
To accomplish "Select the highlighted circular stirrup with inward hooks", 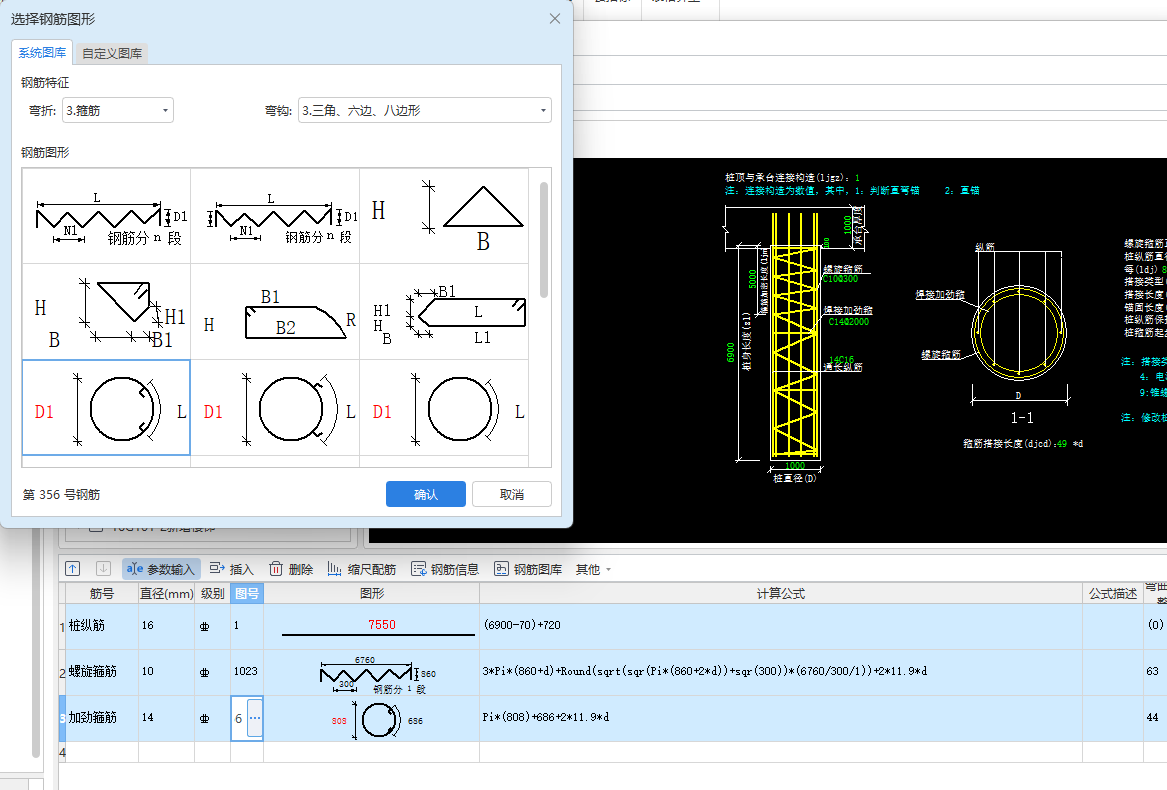I will [x=106, y=407].
